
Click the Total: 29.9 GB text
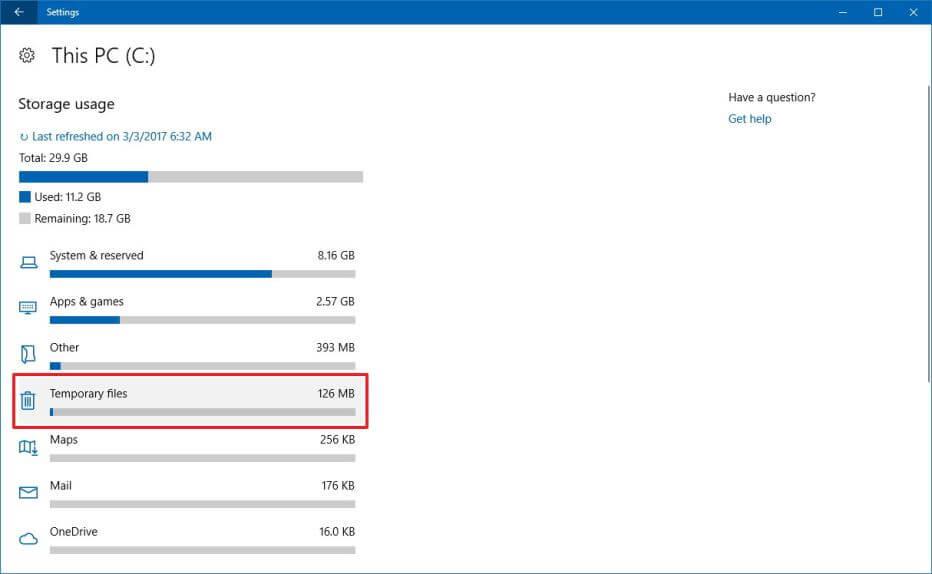point(53,158)
